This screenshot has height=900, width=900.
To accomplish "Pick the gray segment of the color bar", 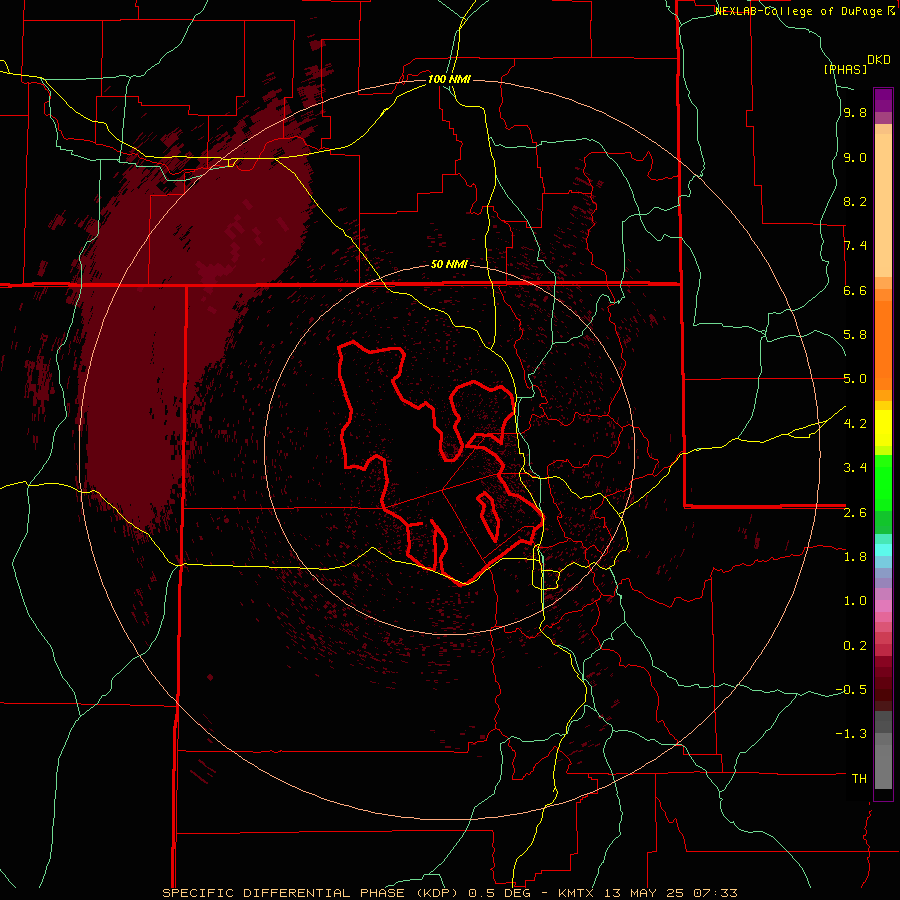I will click(883, 752).
